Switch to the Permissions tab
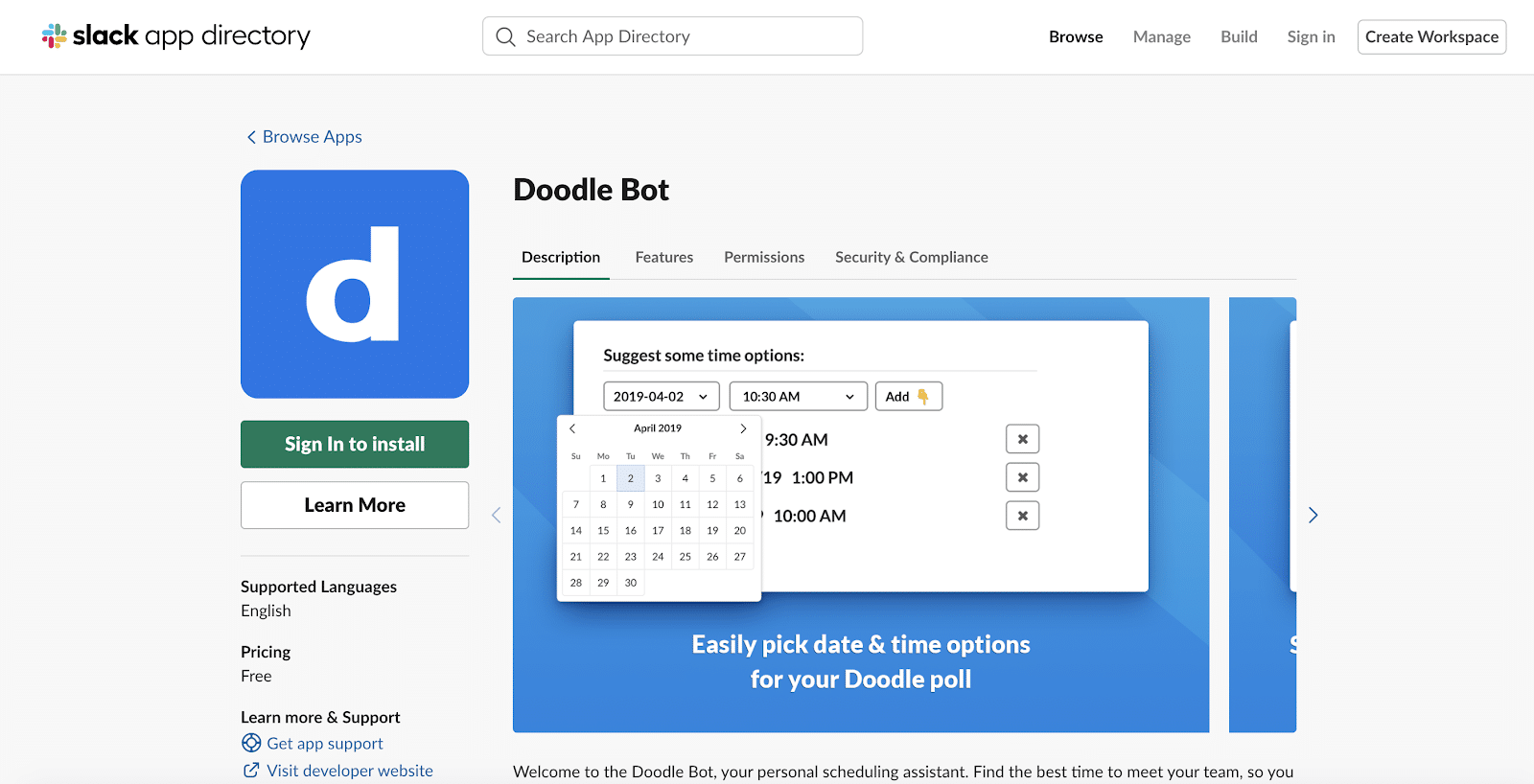1534x784 pixels. point(764,257)
